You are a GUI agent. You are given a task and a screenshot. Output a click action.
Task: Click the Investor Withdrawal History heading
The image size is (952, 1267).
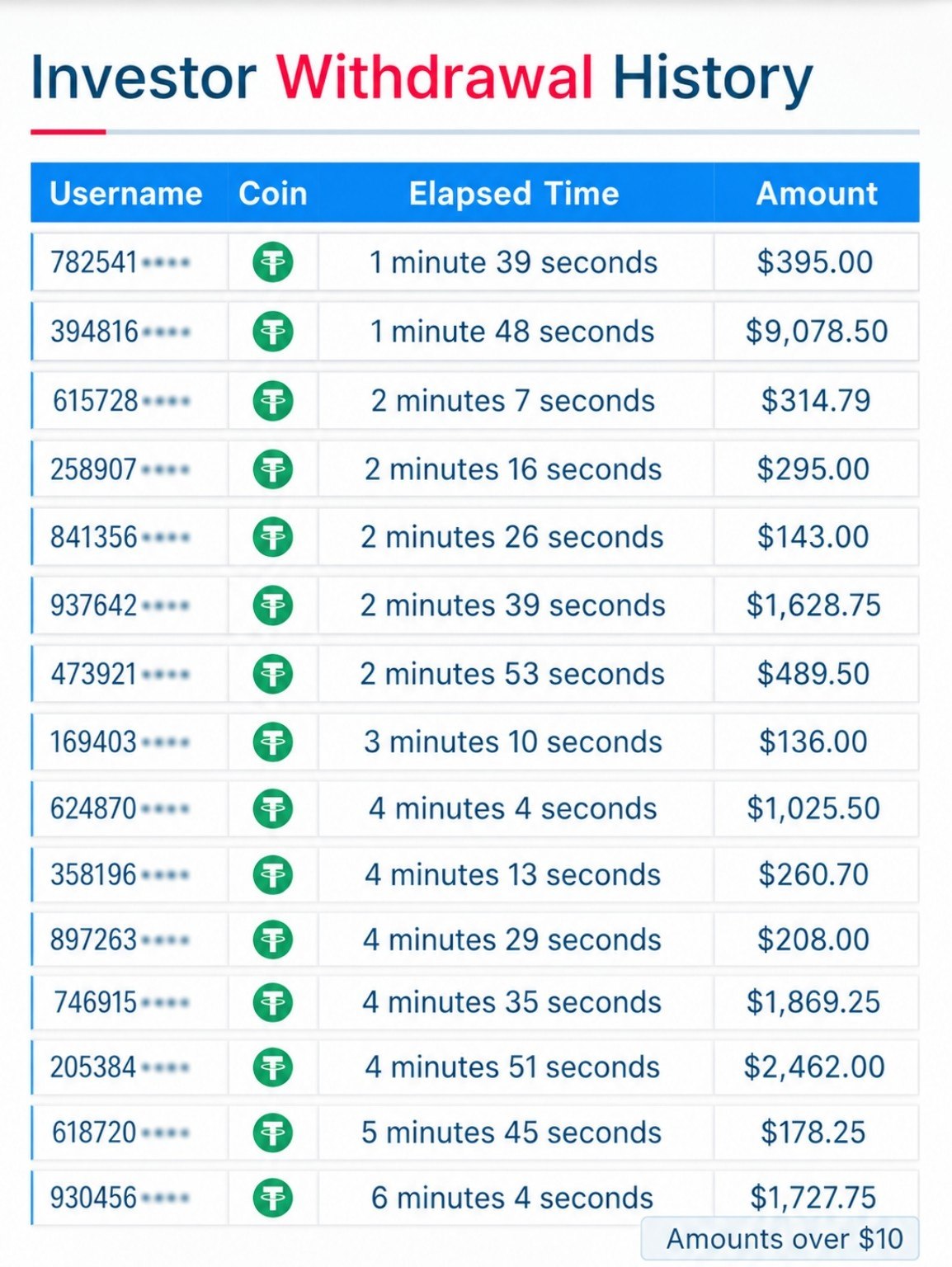point(422,78)
